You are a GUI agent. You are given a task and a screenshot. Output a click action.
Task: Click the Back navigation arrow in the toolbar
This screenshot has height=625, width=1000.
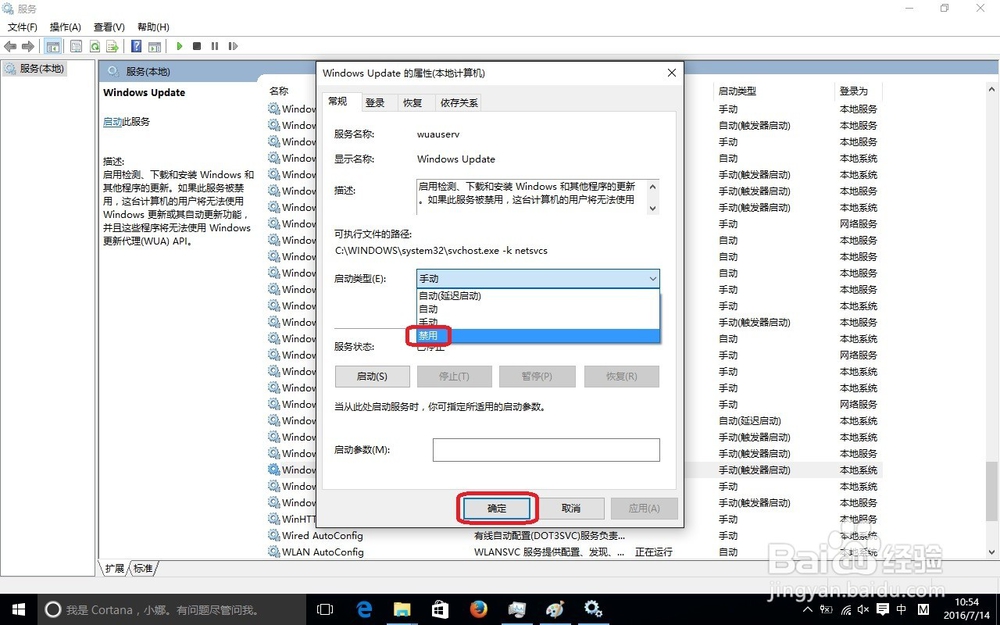[x=10, y=46]
